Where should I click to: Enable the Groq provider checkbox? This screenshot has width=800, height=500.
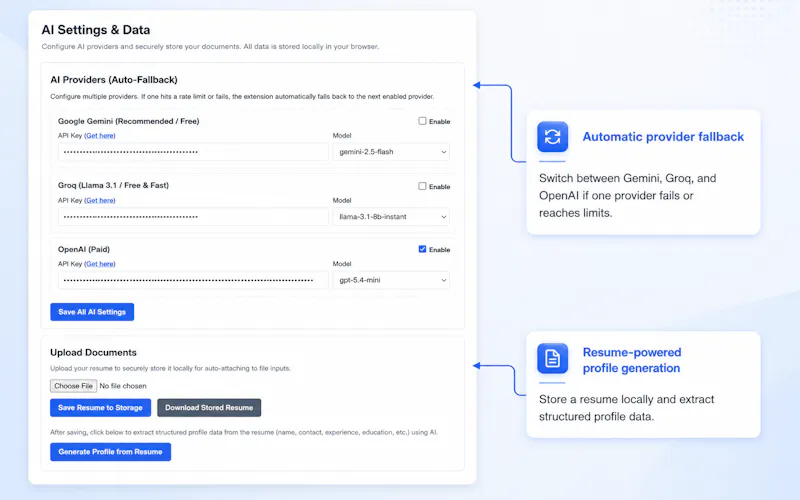coord(422,186)
